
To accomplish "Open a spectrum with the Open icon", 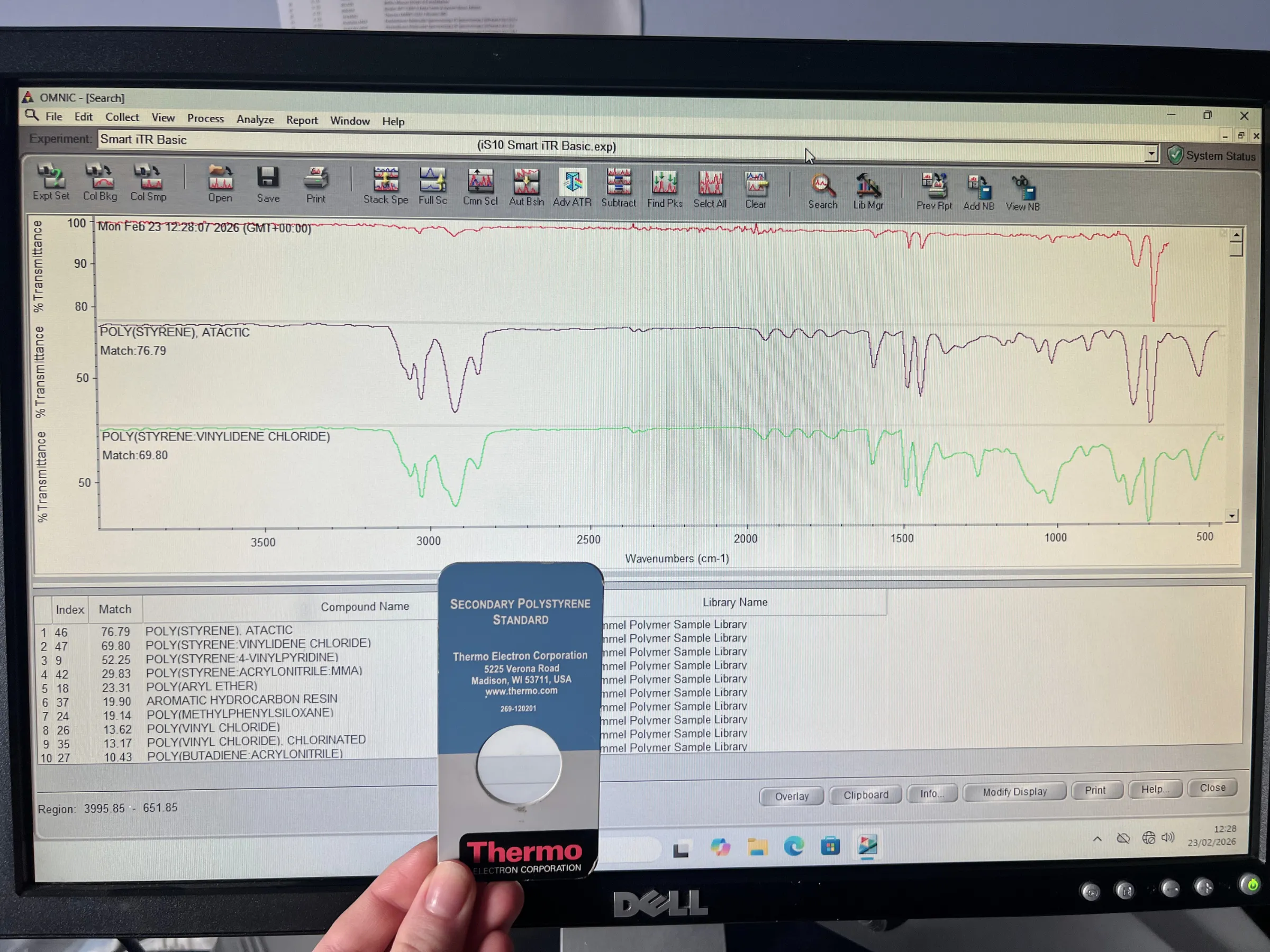I will point(220,184).
